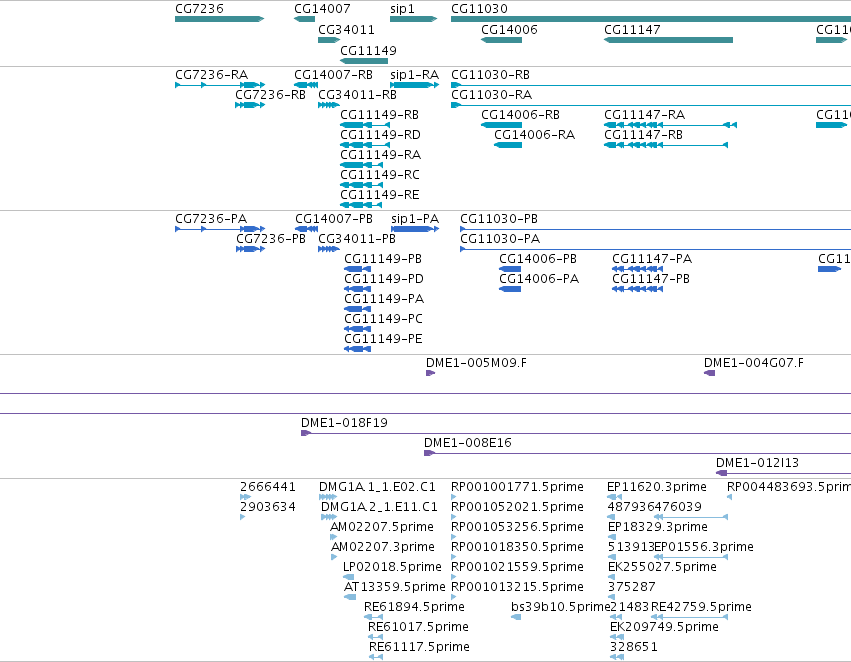Viewport: 851px width, 662px height.
Task: Open the CG14007-PB protein label
Action: (x=334, y=219)
